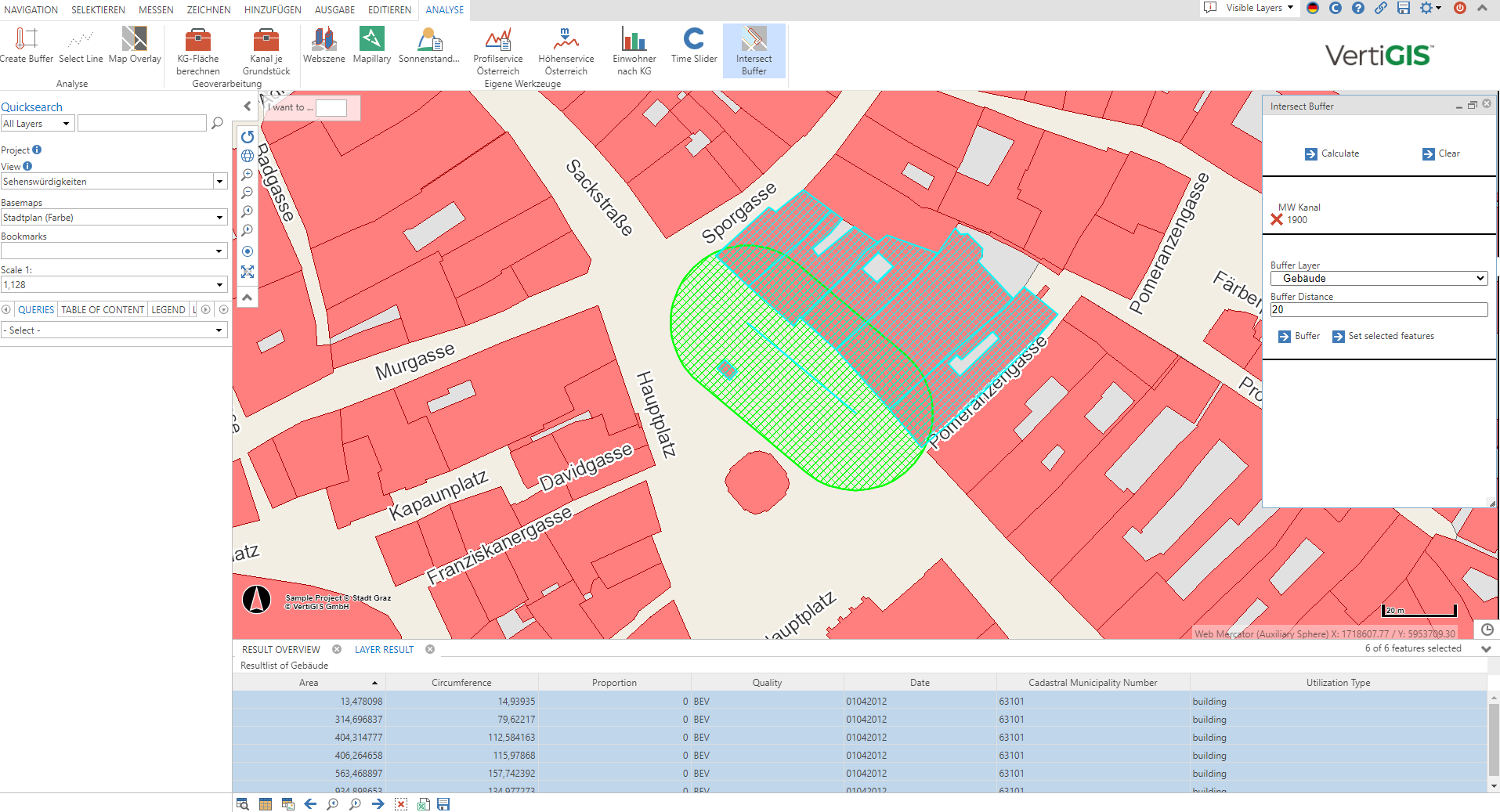Expand the Basemaps dropdown Stadtplan (Farbe)
This screenshot has height=812, width=1500.
[x=114, y=218]
